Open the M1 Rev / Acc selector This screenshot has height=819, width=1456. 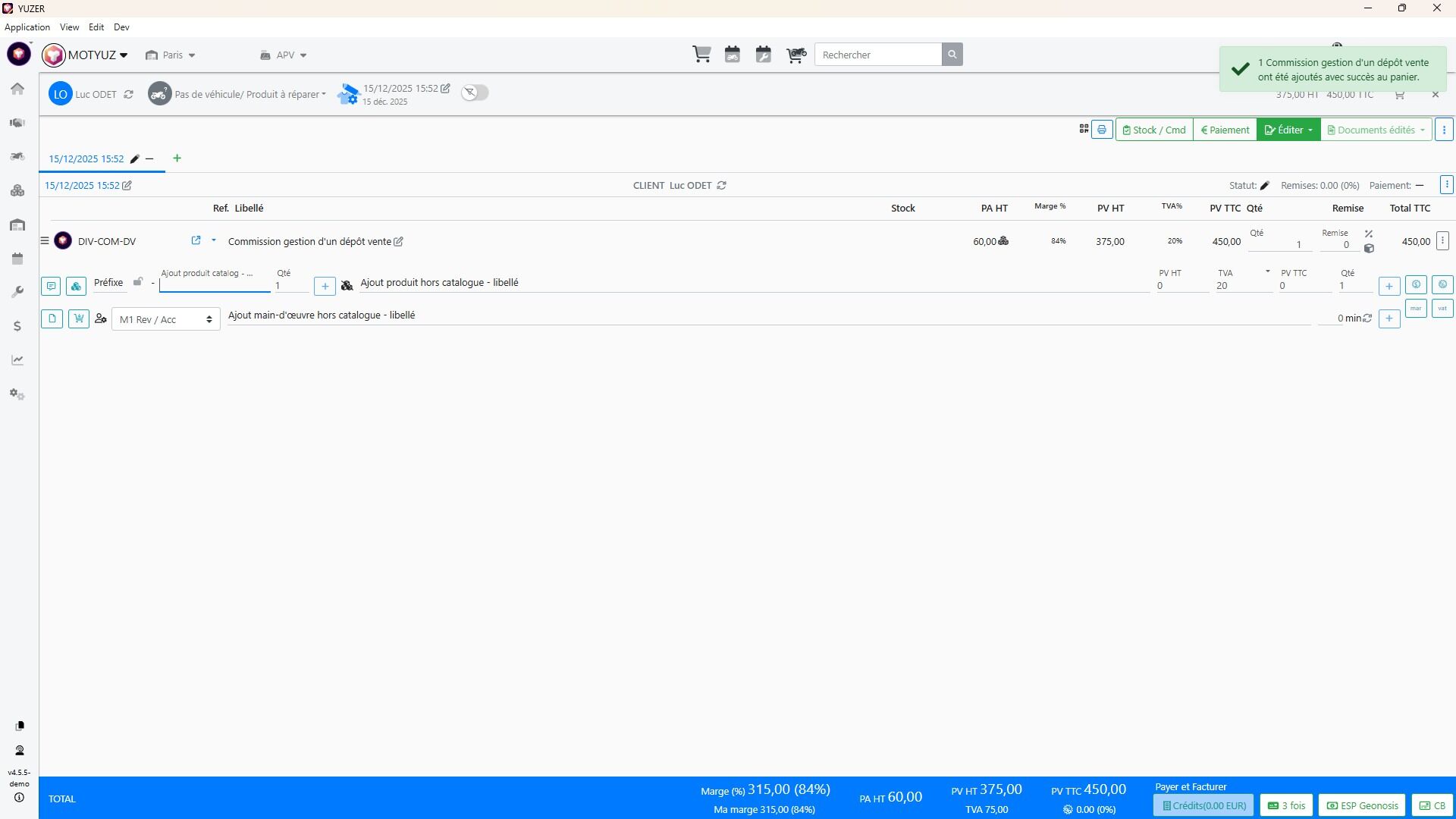[x=166, y=319]
